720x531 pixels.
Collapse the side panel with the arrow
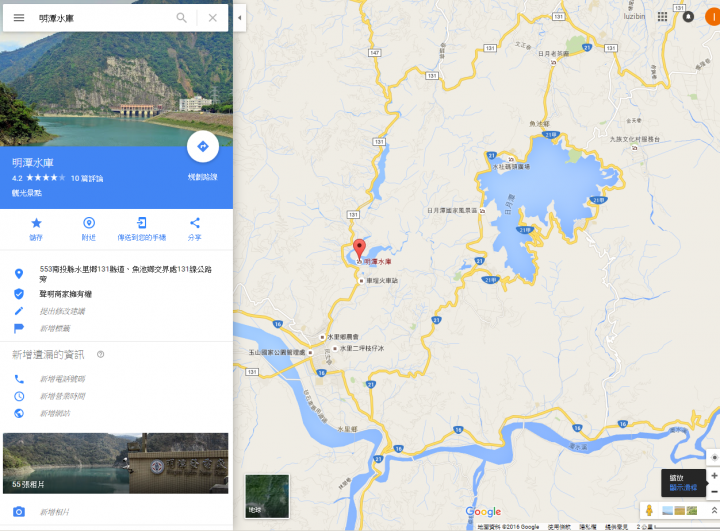(239, 18)
